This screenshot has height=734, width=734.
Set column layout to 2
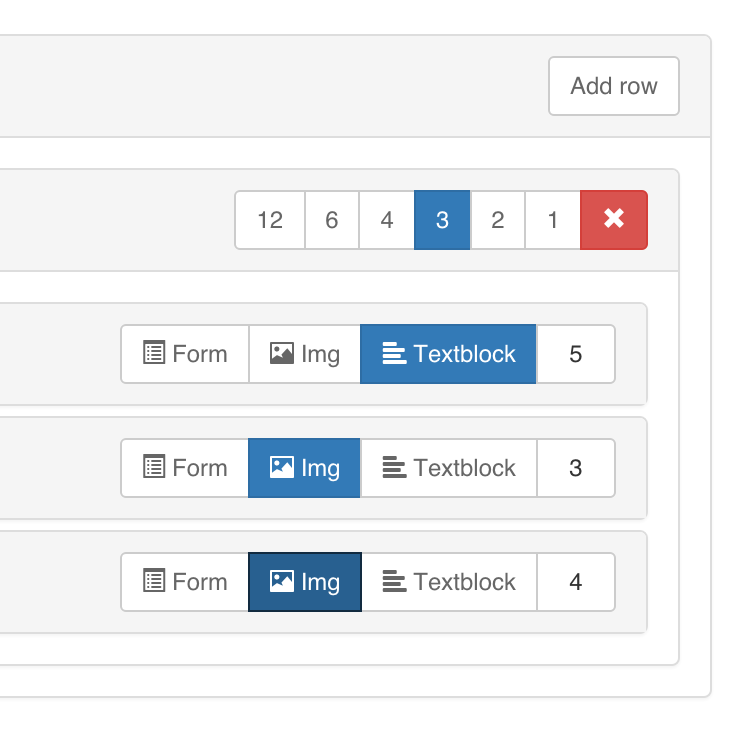(497, 220)
